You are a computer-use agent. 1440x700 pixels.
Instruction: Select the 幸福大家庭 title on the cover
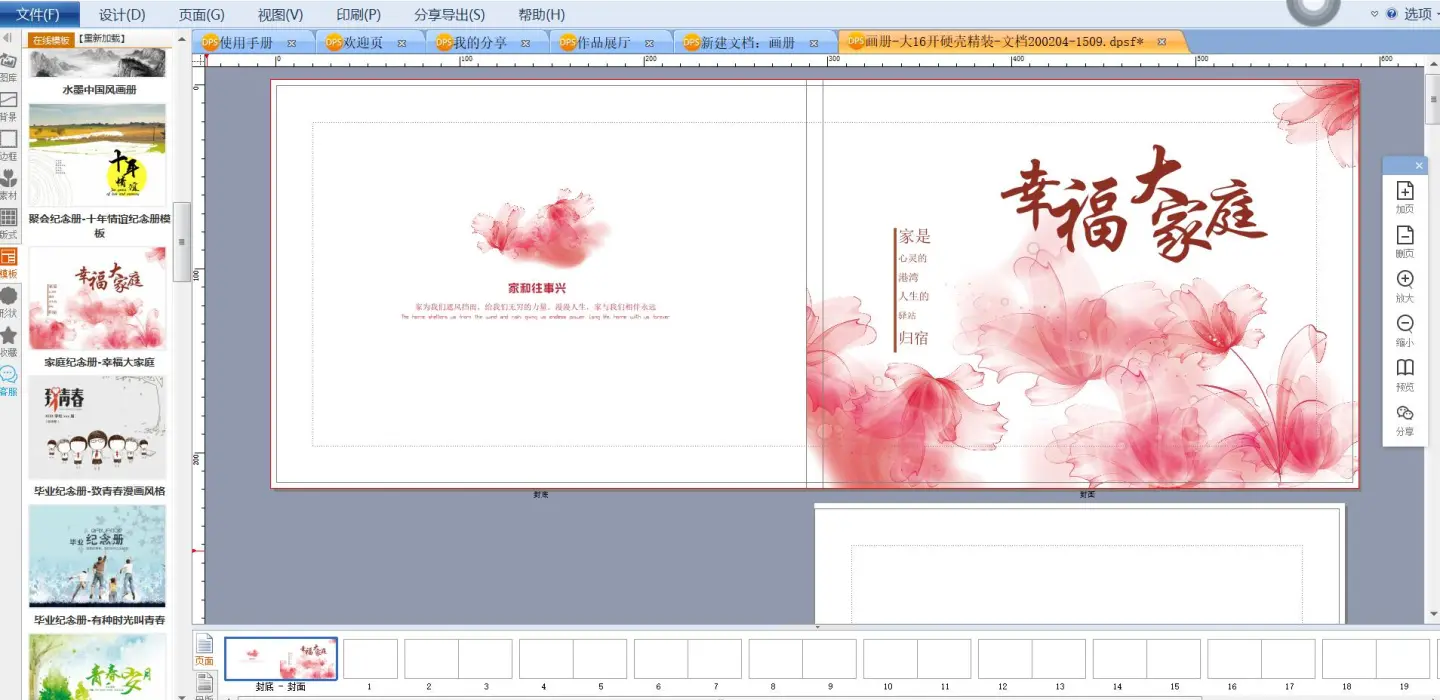[1133, 205]
